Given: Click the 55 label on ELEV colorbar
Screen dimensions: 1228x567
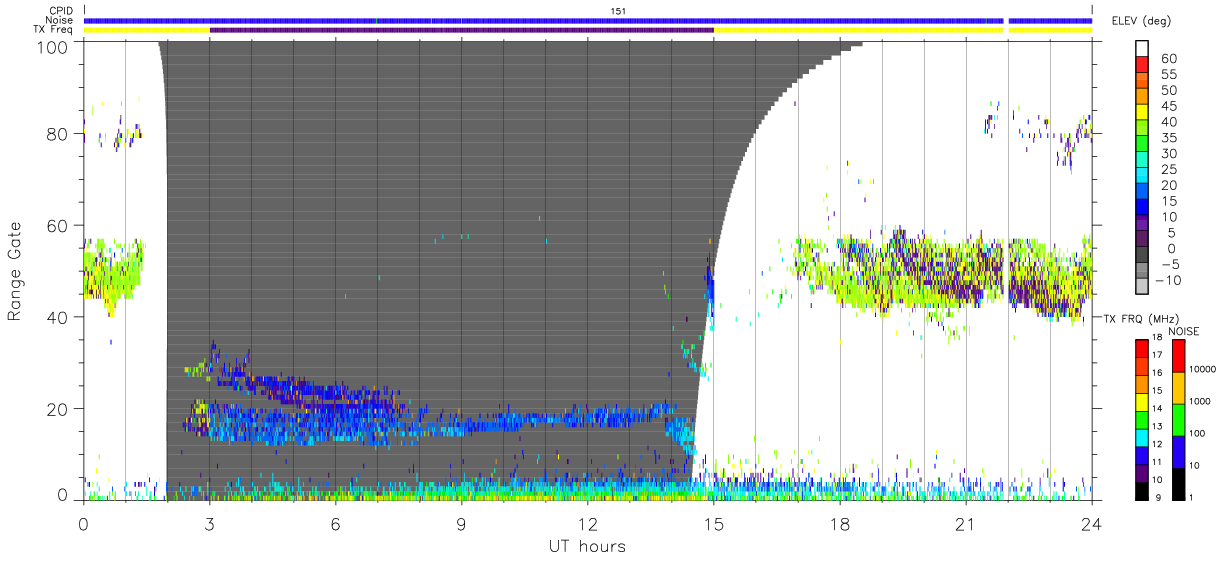Looking at the screenshot, I should tap(1168, 75).
